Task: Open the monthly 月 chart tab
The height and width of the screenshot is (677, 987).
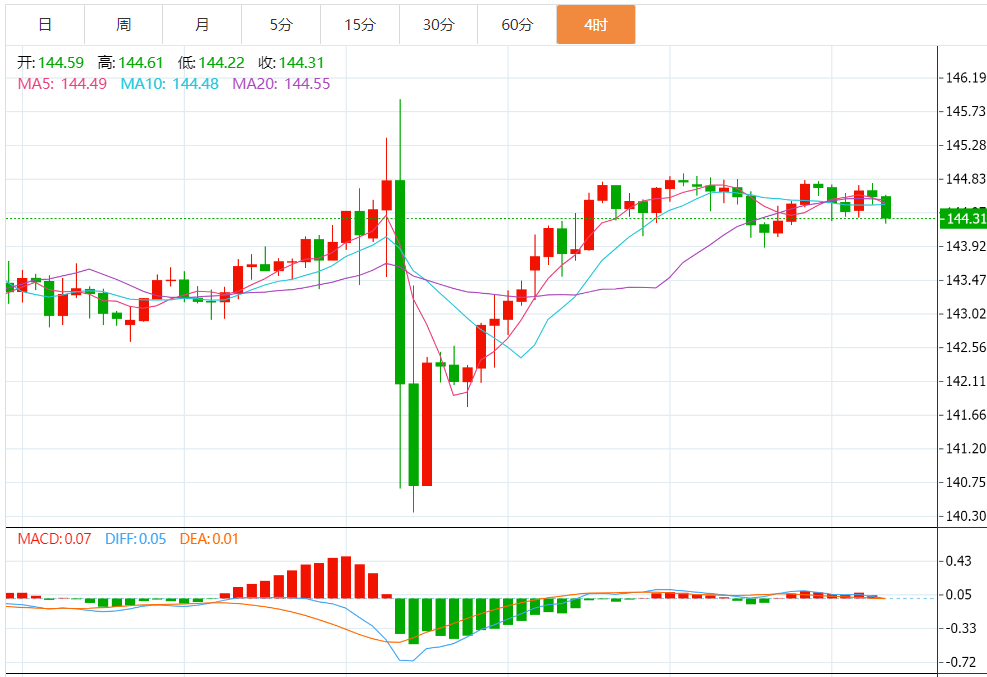Action: 202,25
